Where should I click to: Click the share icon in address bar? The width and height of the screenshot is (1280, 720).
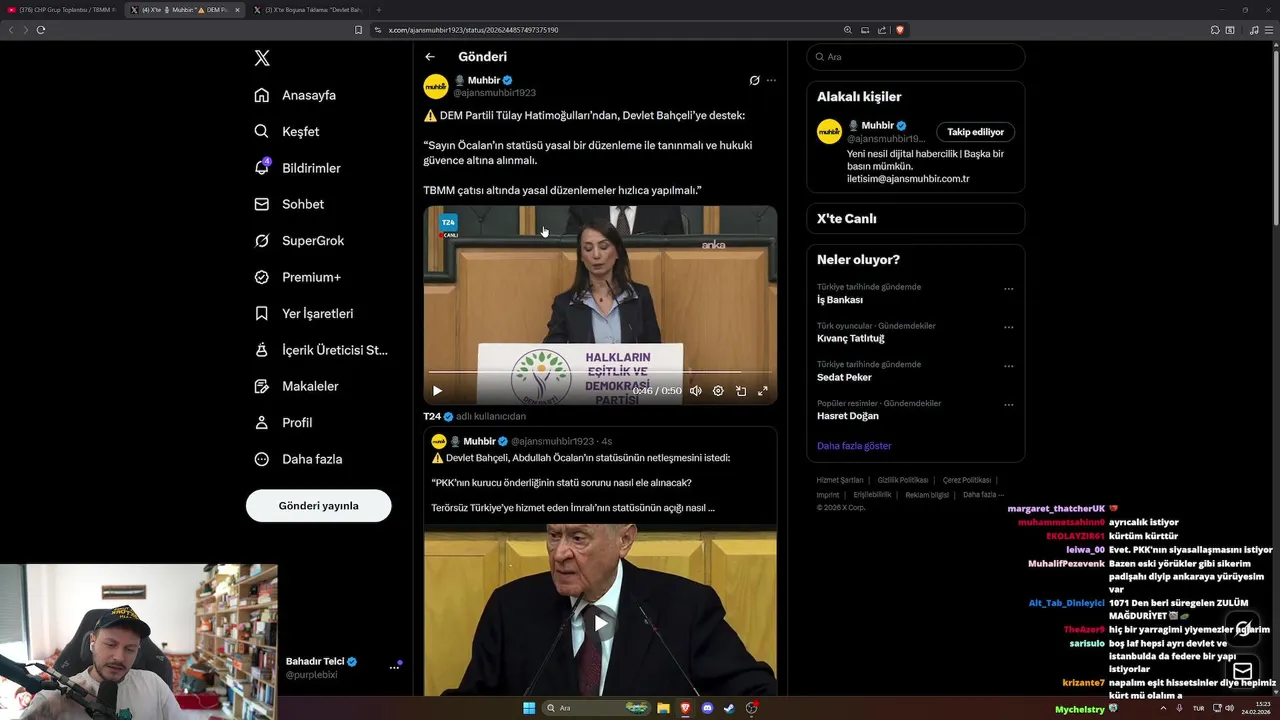(x=882, y=30)
